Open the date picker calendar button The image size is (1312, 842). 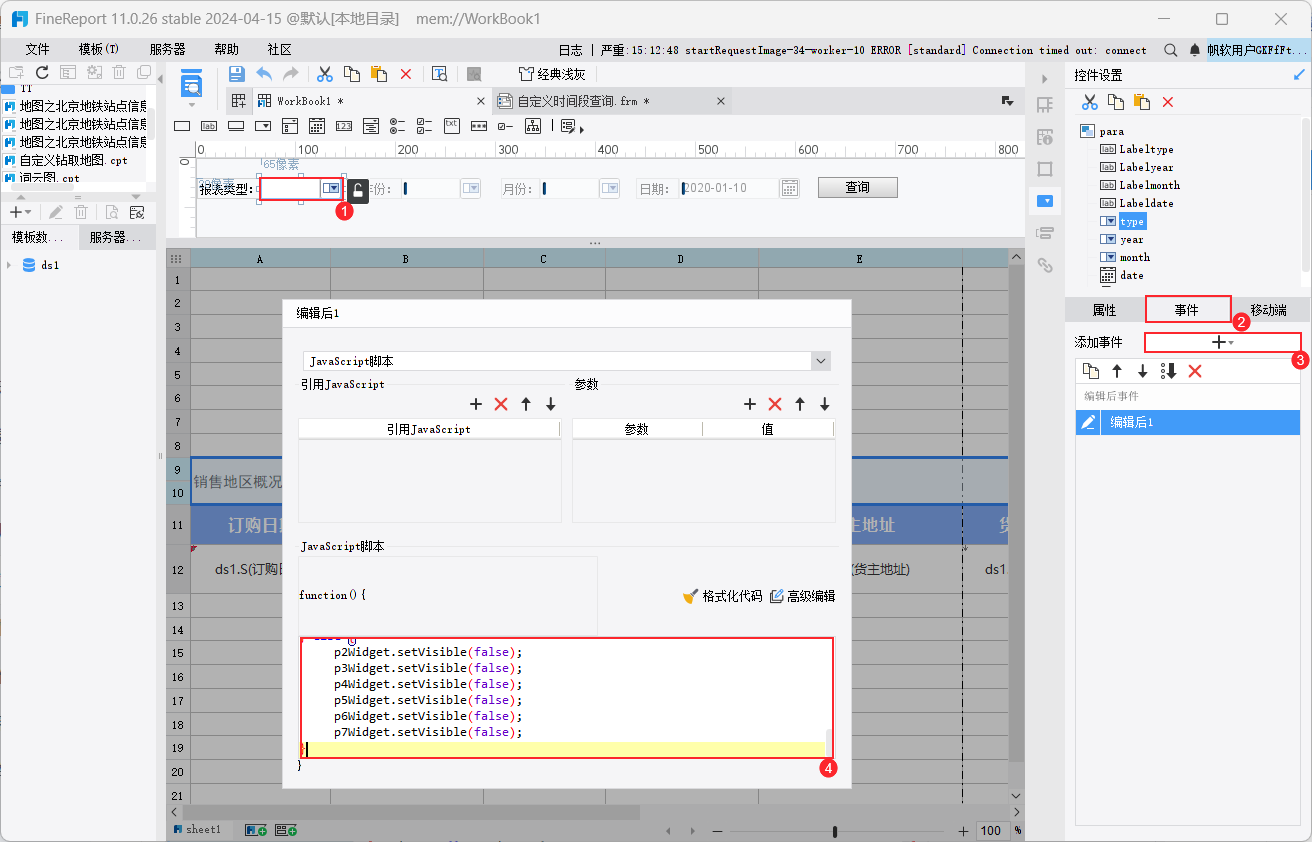[x=789, y=188]
